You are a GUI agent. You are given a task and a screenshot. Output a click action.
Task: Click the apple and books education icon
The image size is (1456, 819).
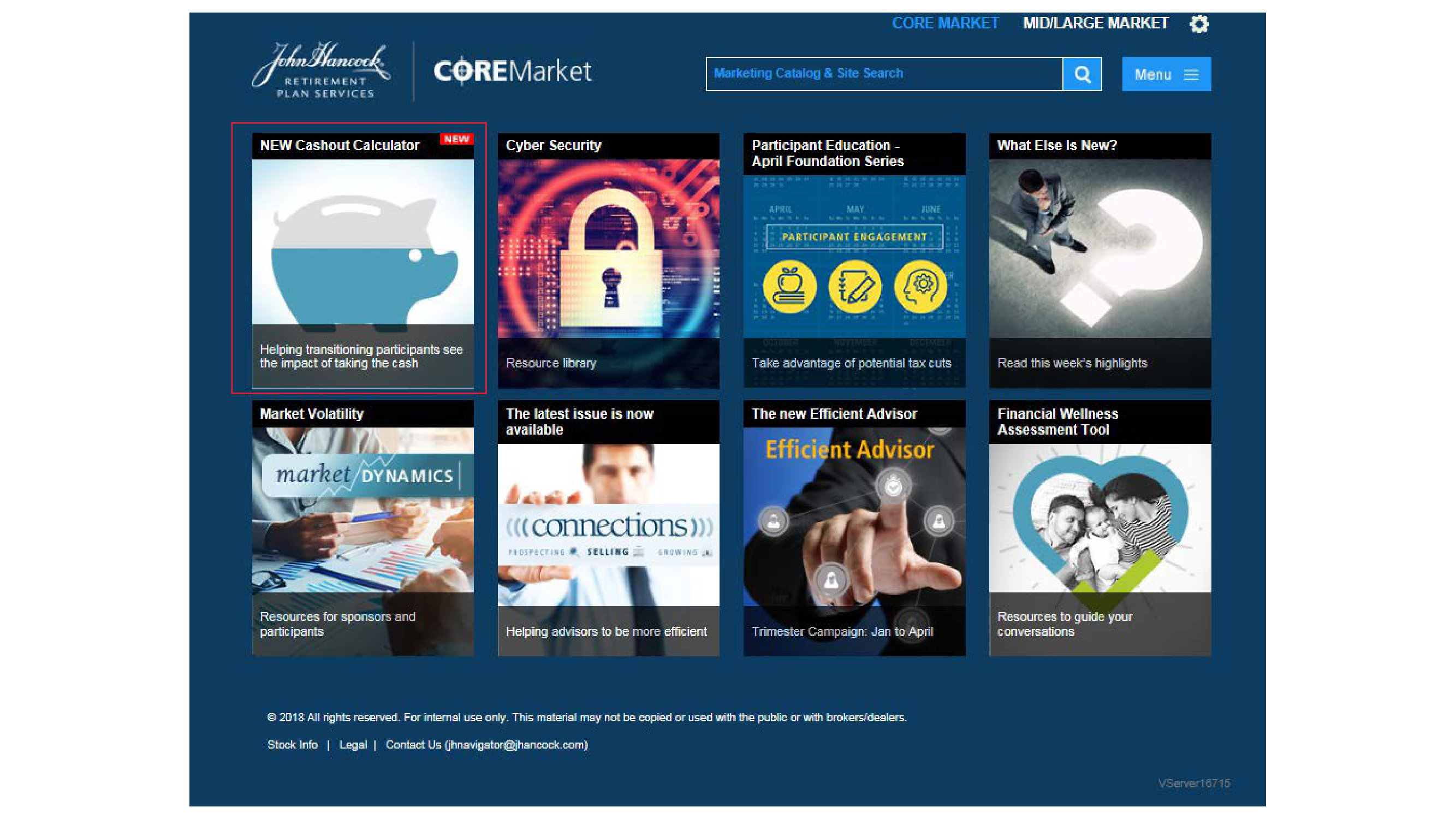tap(789, 287)
